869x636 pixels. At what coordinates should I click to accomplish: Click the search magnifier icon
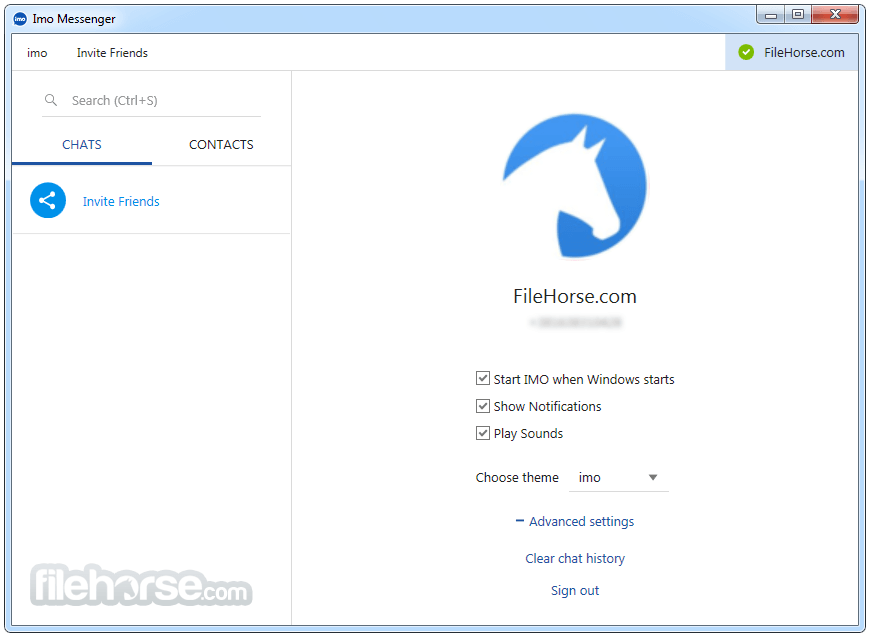tap(51, 100)
